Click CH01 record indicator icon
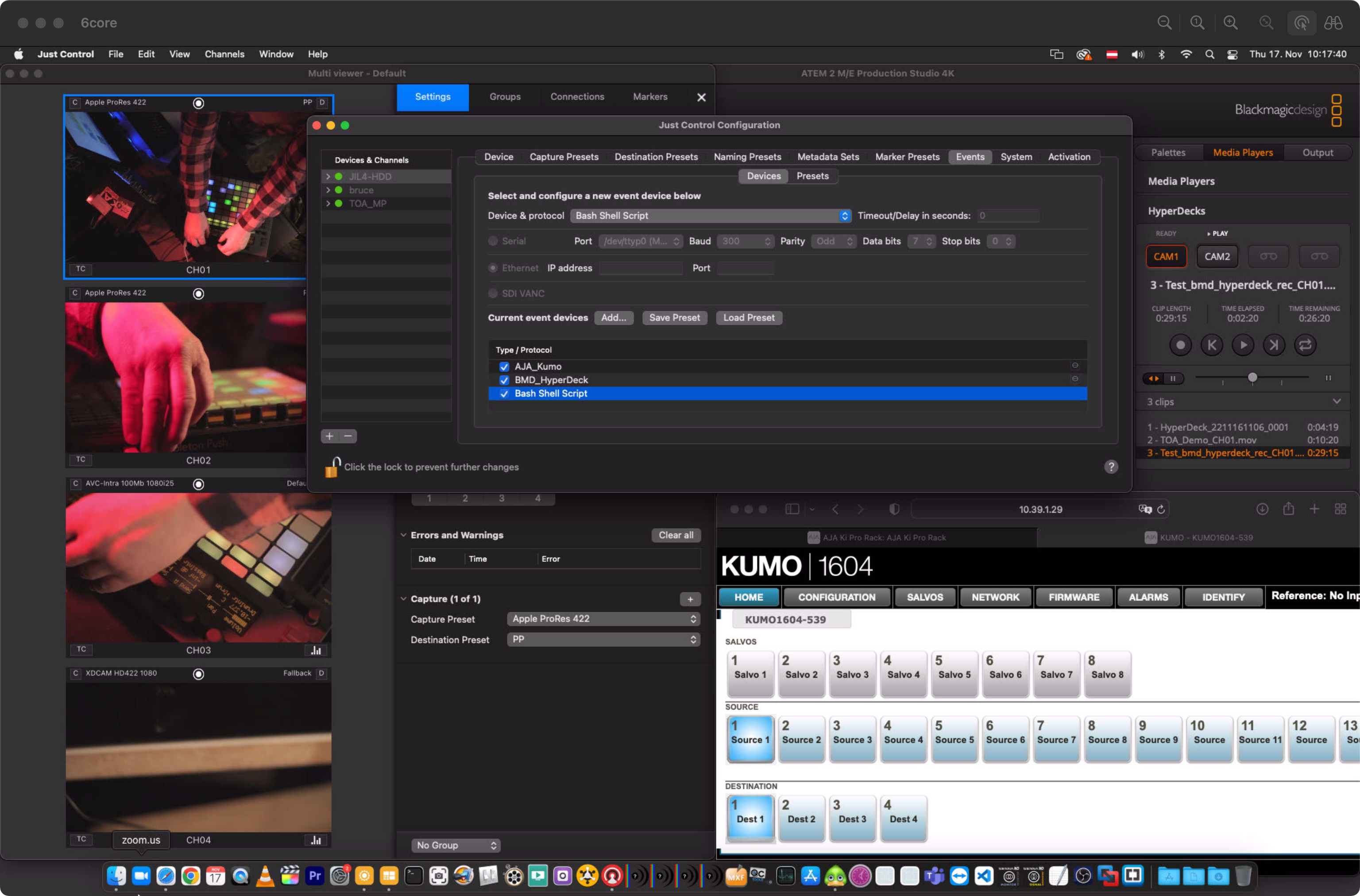This screenshot has width=1360, height=896. coord(198,103)
